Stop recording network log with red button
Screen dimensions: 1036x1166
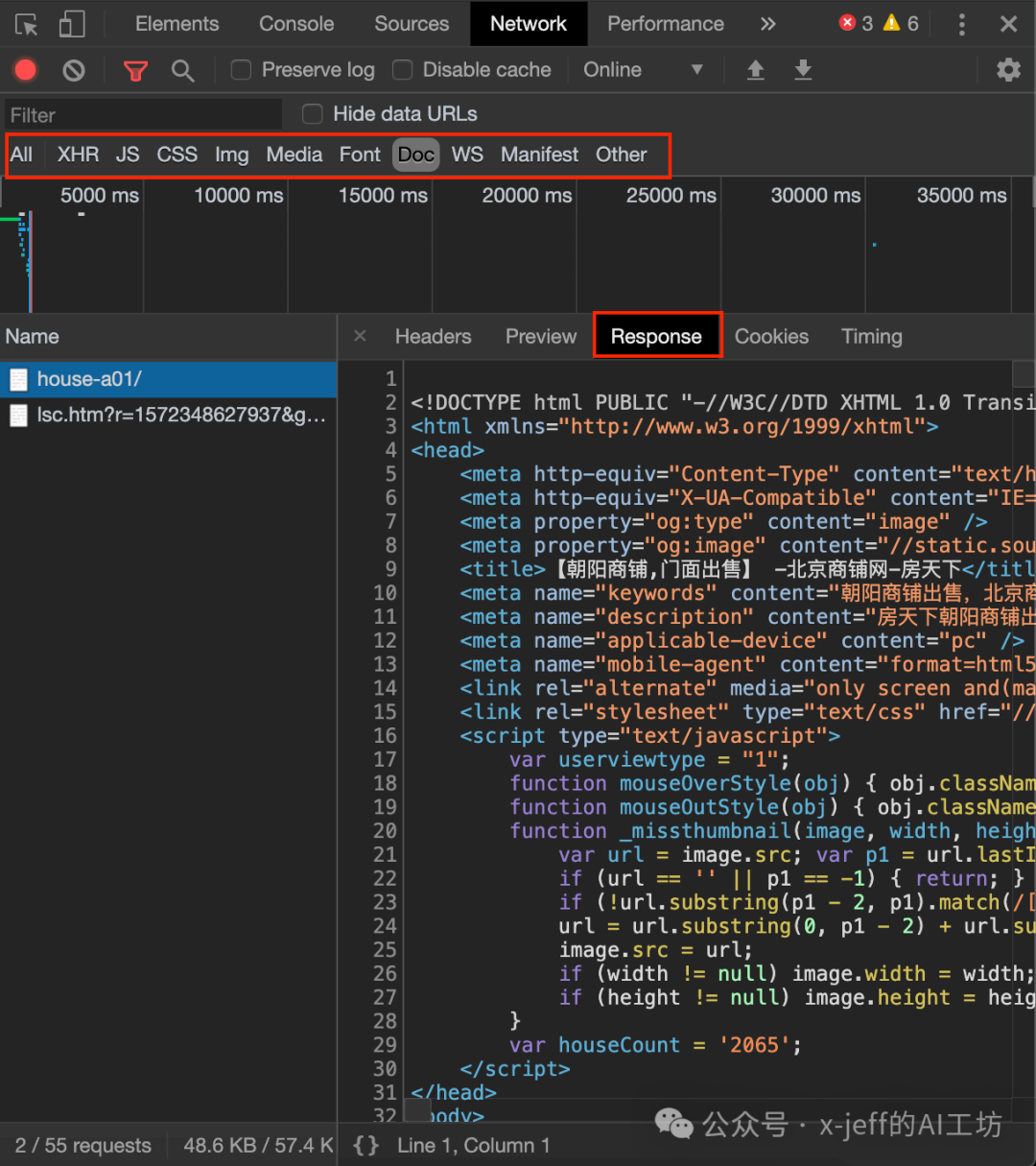pyautogui.click(x=26, y=69)
